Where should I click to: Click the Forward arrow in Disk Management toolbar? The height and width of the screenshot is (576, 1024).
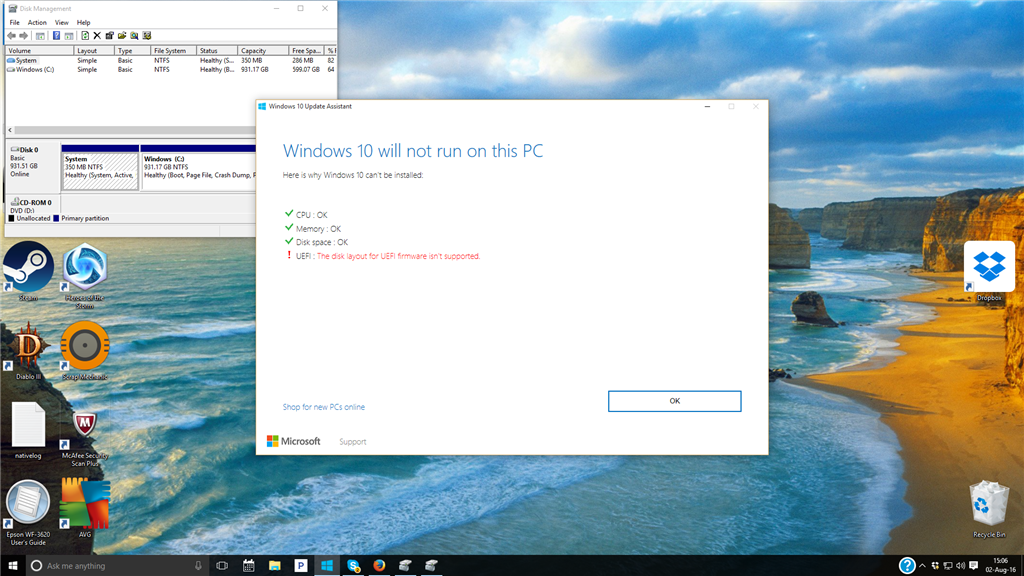click(24, 36)
